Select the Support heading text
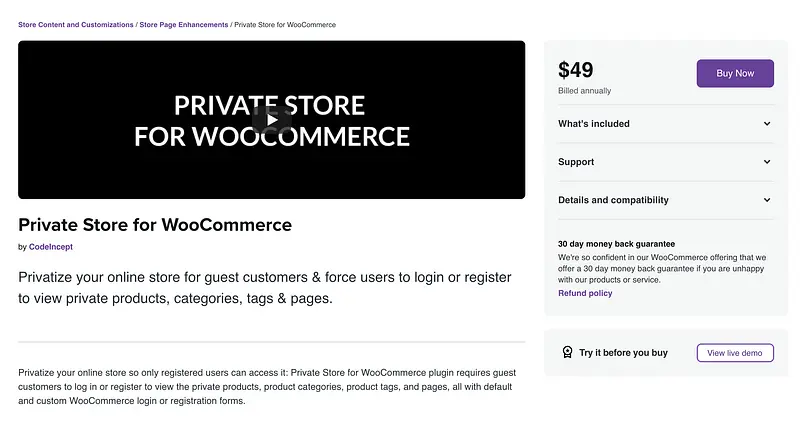This screenshot has width=800, height=424. pyautogui.click(x=576, y=162)
